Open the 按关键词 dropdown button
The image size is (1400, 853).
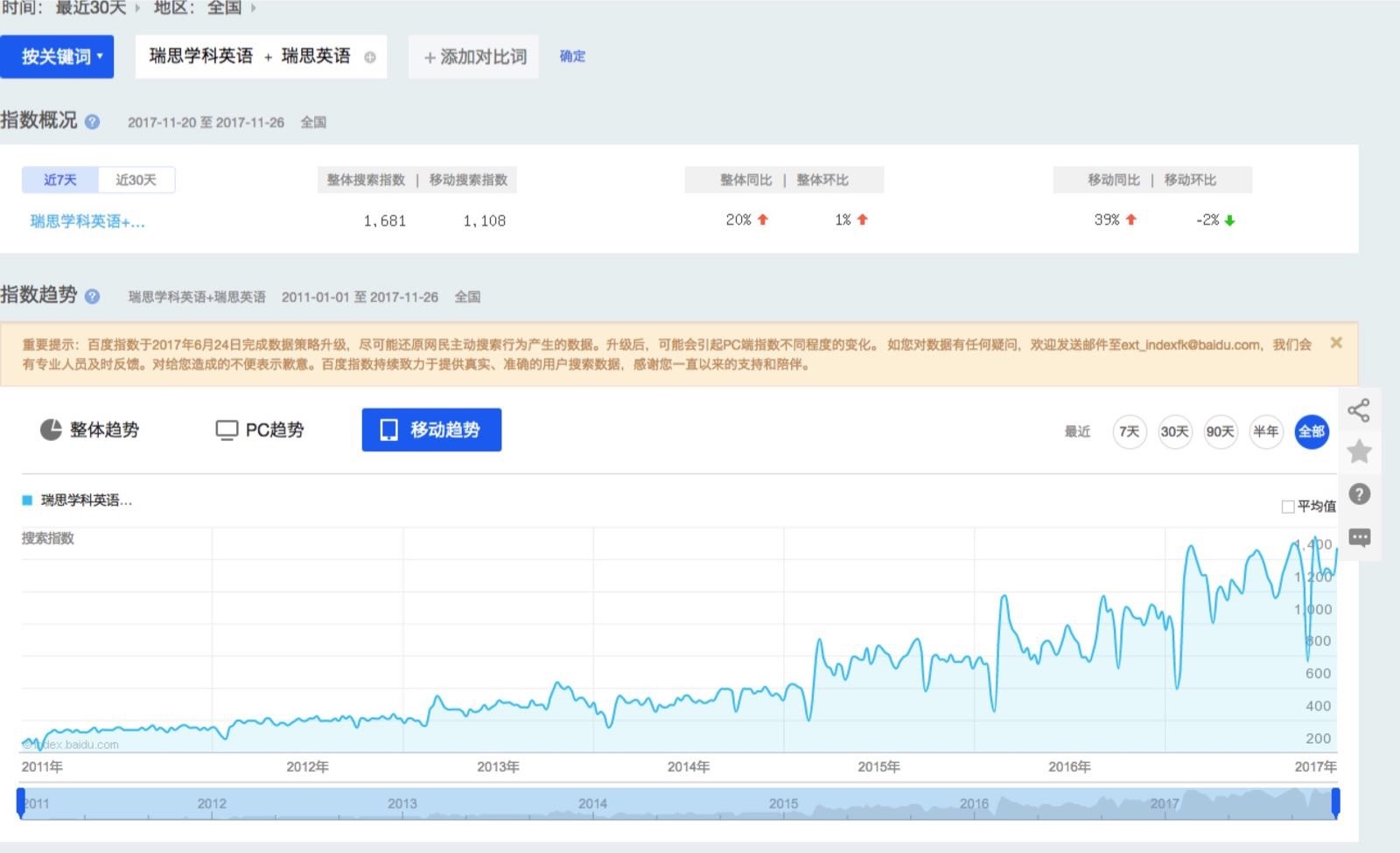tap(57, 57)
